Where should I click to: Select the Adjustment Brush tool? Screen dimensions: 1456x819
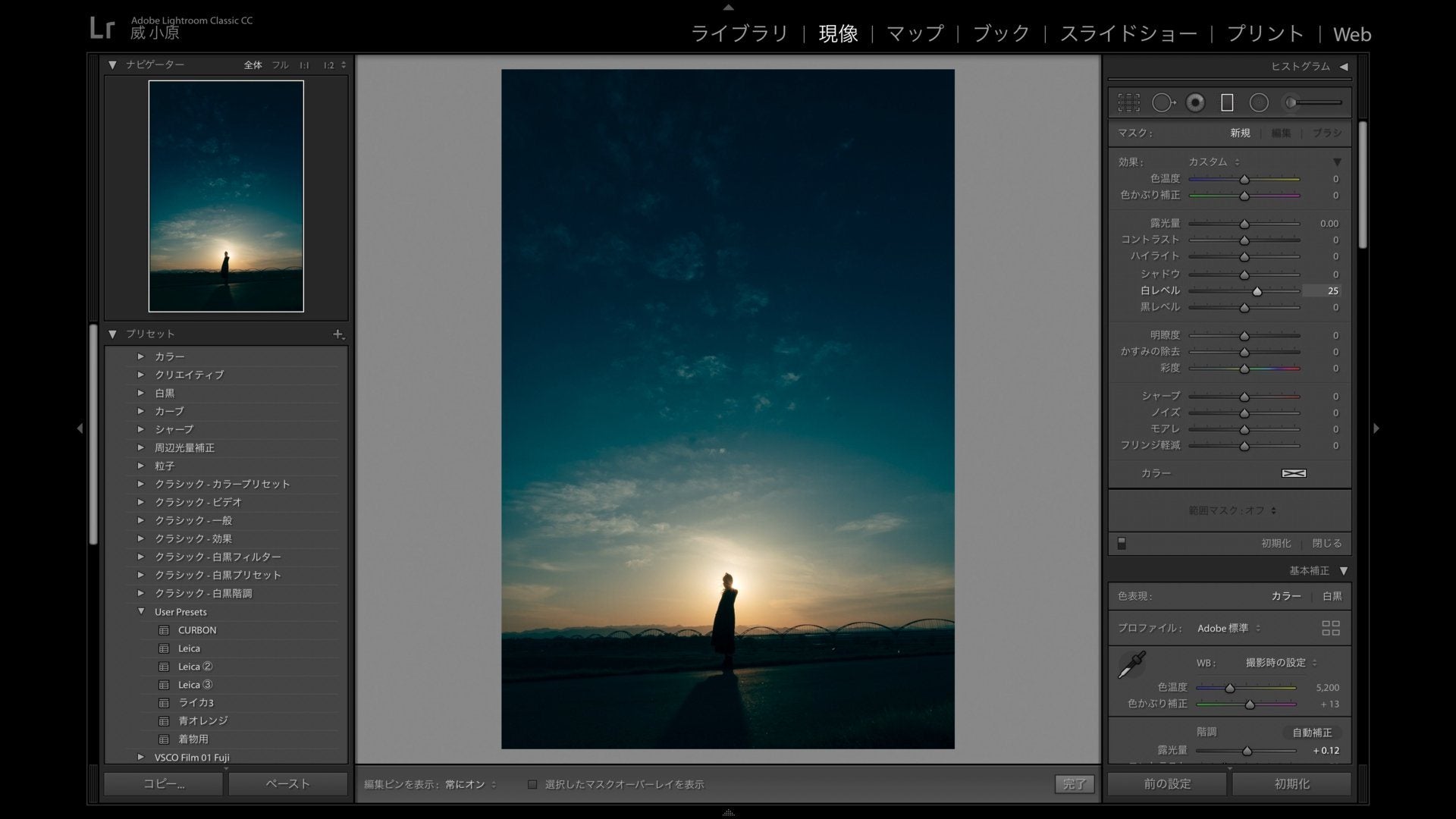tap(1312, 102)
